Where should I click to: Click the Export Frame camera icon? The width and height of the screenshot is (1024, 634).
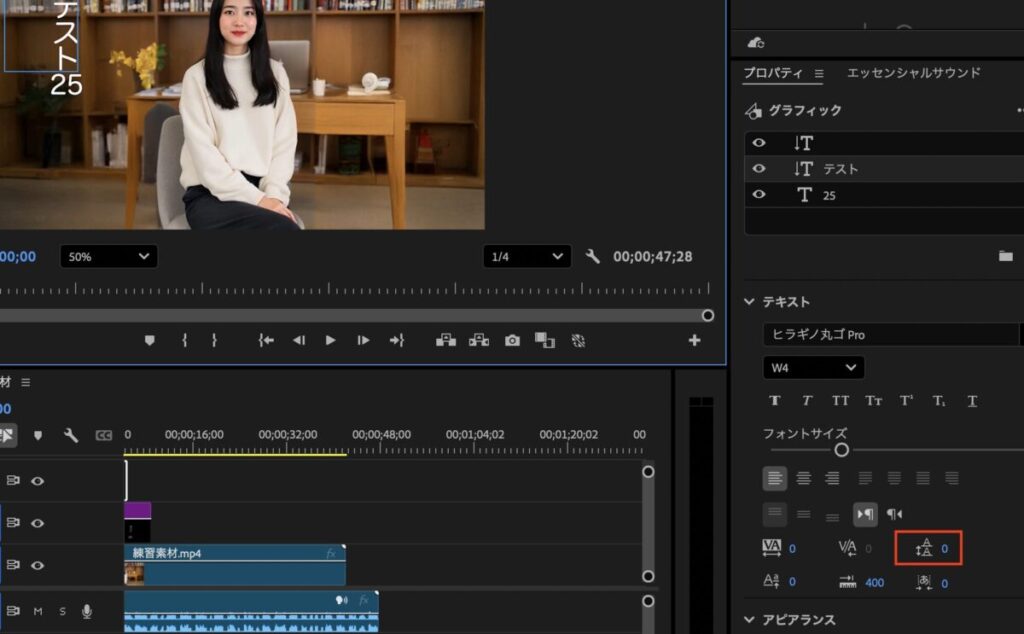tap(512, 340)
